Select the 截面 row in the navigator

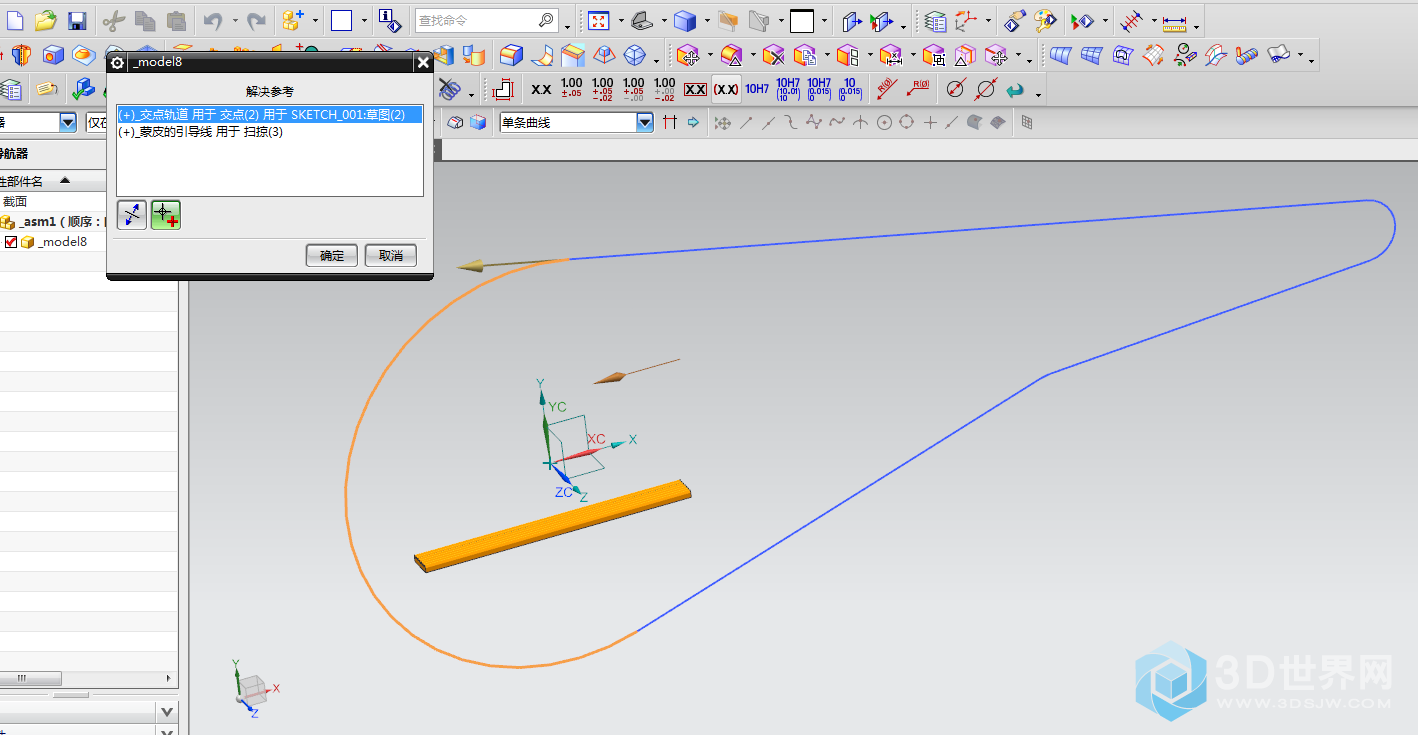[15, 202]
